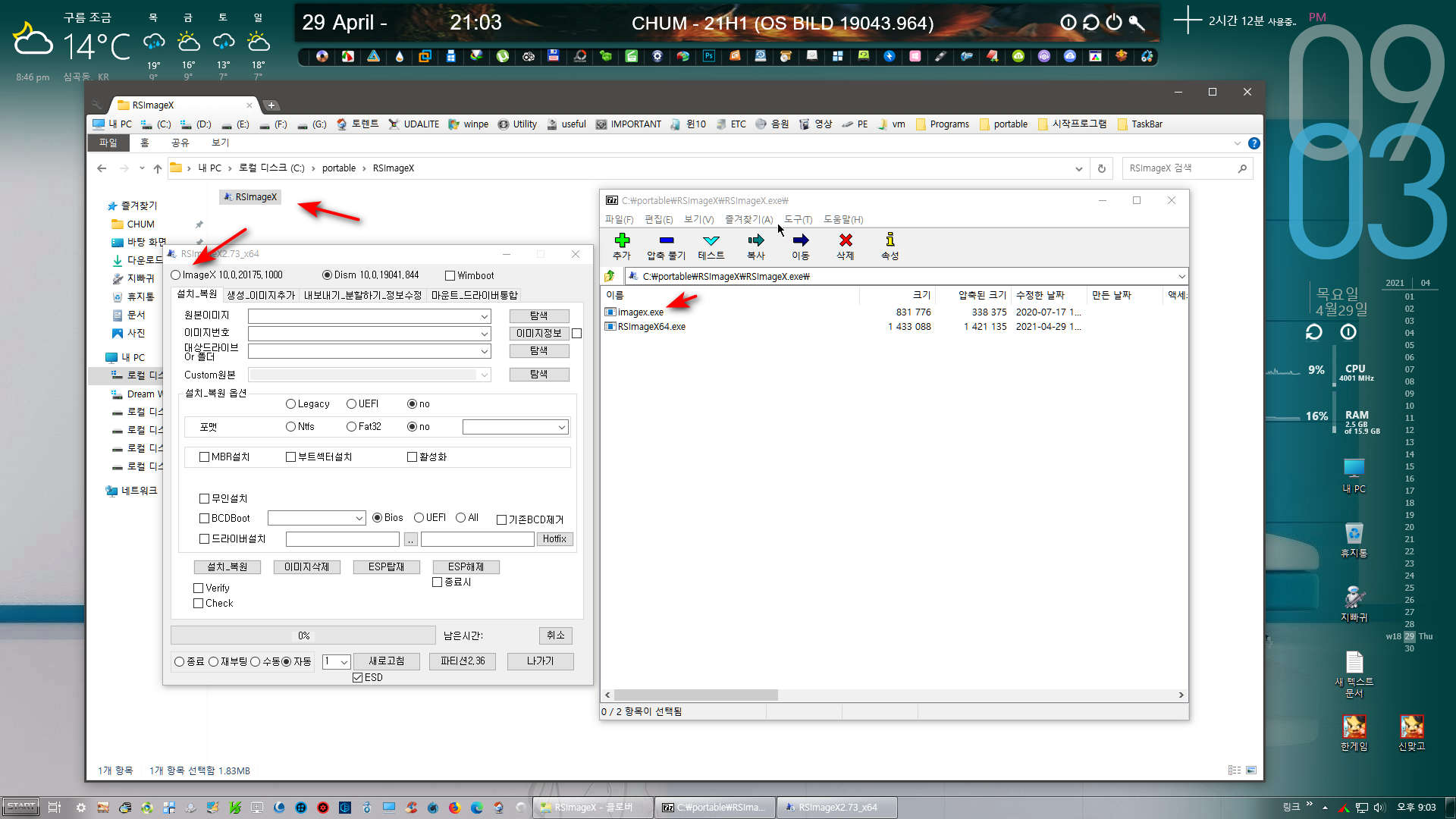Uncheck the ESD checkbox
The width and height of the screenshot is (1456, 819).
click(357, 678)
